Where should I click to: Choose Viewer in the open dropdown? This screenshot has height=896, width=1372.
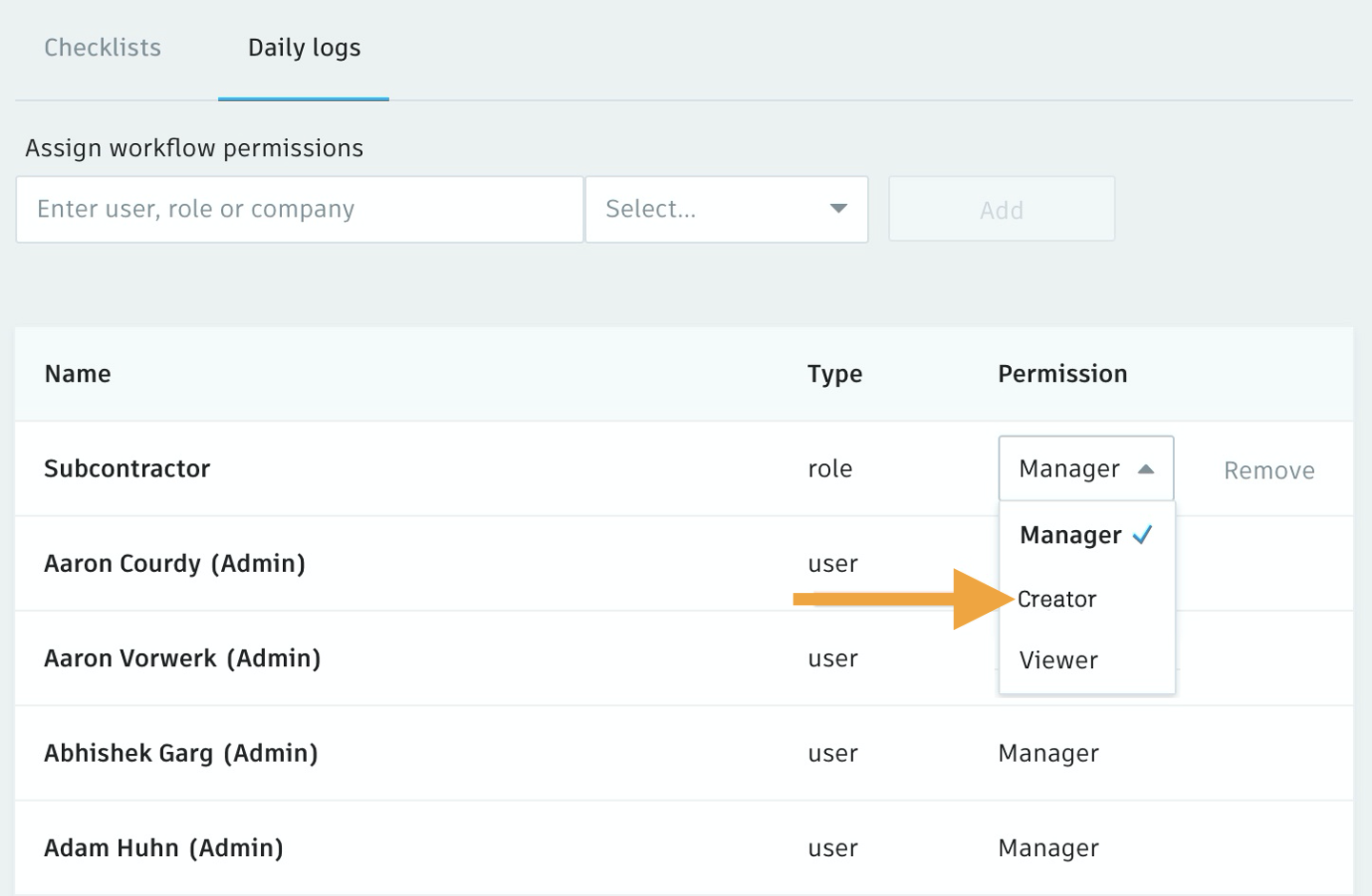point(1057,660)
